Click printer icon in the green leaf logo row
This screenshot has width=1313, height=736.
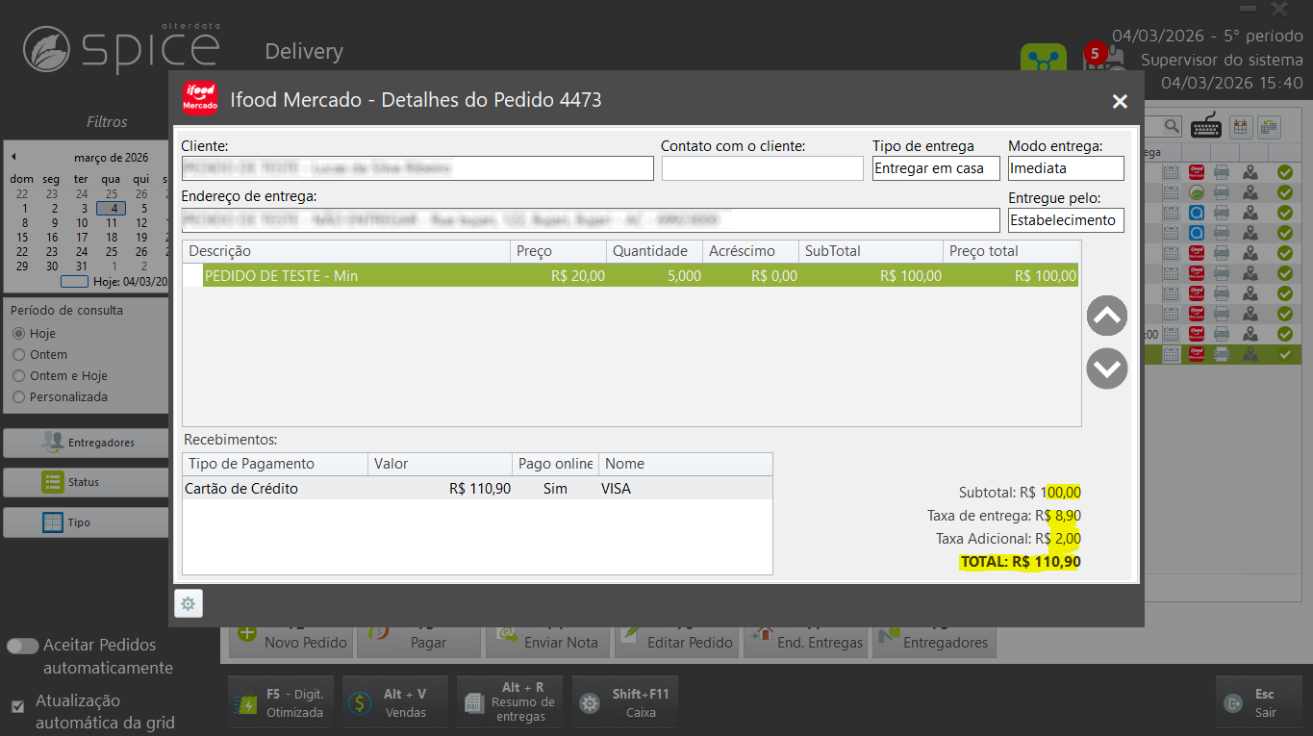[x=1222, y=193]
